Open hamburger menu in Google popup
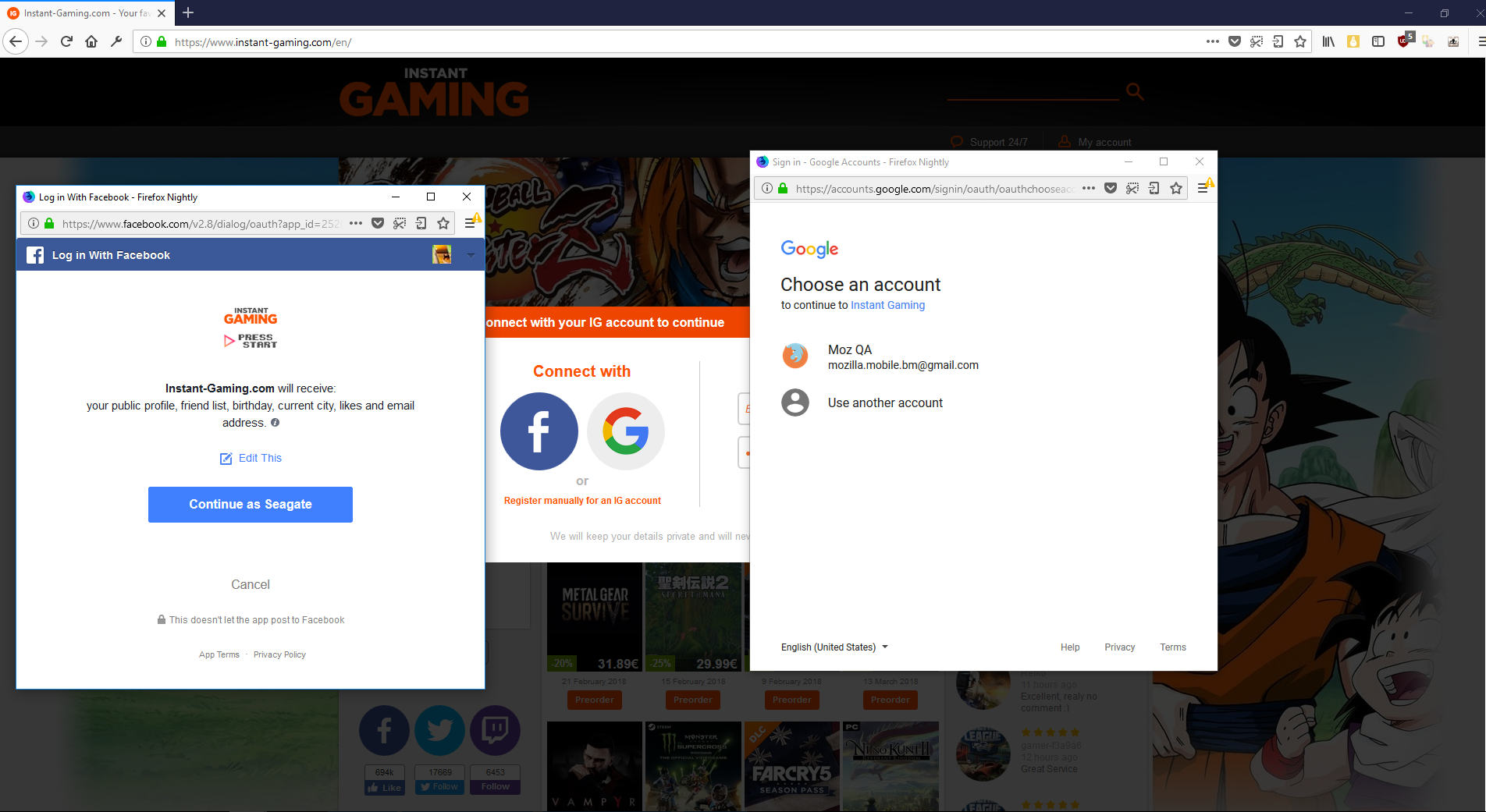This screenshot has width=1486, height=812. 1203,188
